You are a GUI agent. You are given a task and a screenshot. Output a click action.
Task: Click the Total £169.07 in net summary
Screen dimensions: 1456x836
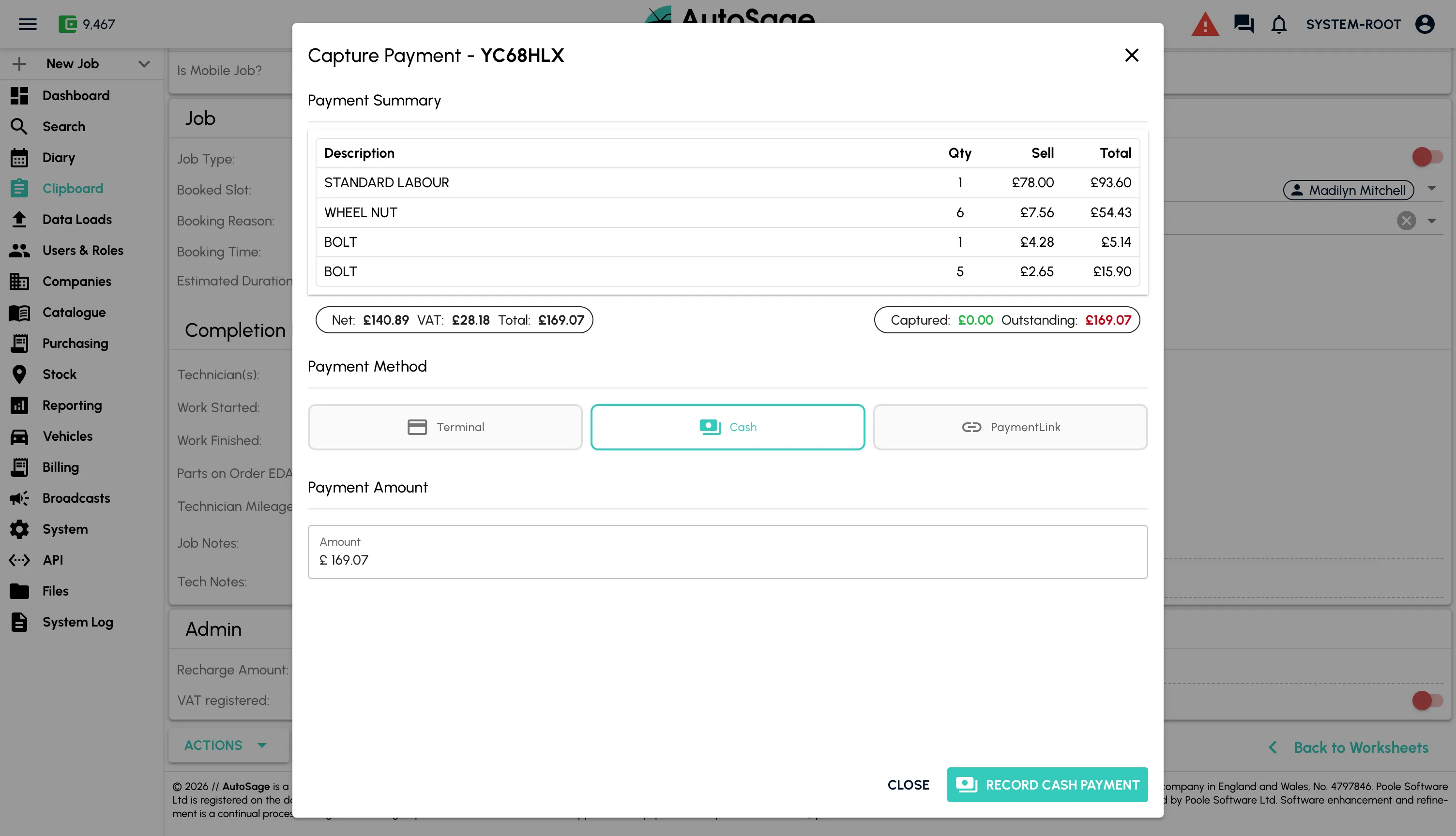click(x=561, y=320)
